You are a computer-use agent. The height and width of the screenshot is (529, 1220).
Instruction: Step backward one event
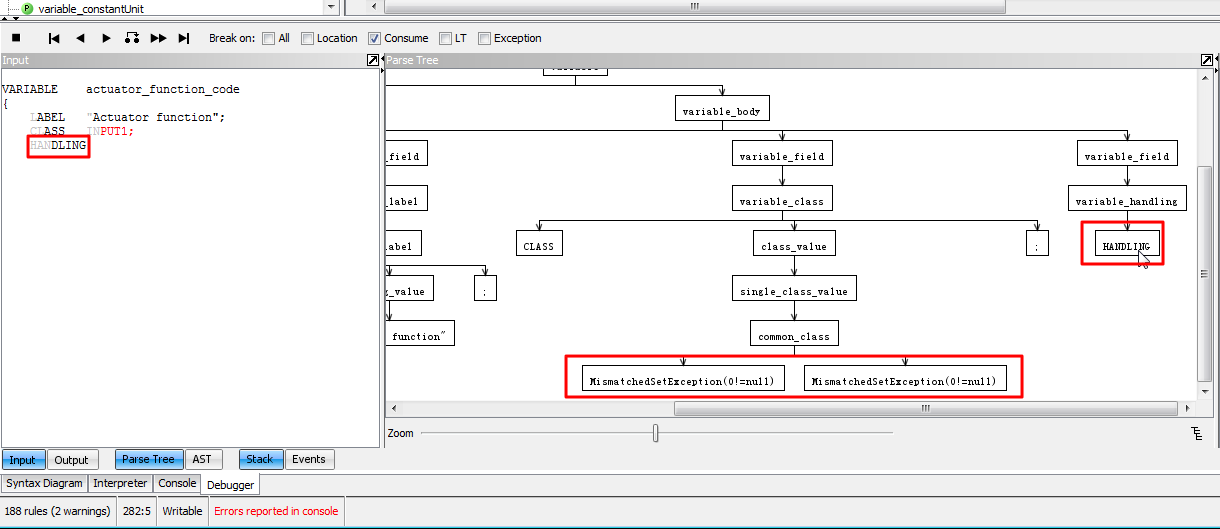point(80,38)
